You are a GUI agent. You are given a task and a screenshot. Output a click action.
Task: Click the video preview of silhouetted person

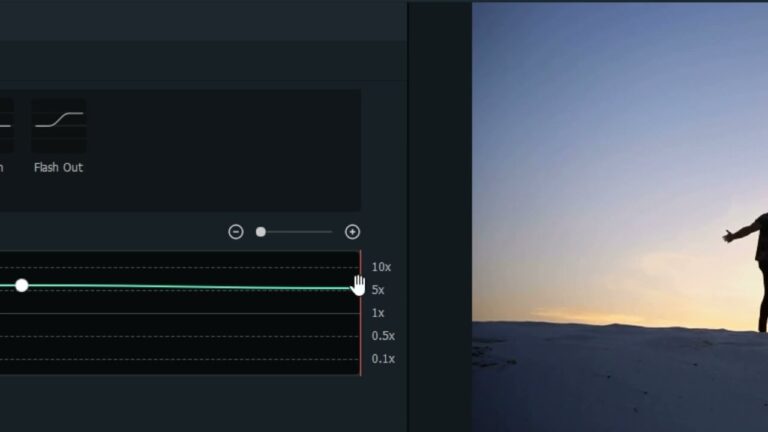(620, 217)
